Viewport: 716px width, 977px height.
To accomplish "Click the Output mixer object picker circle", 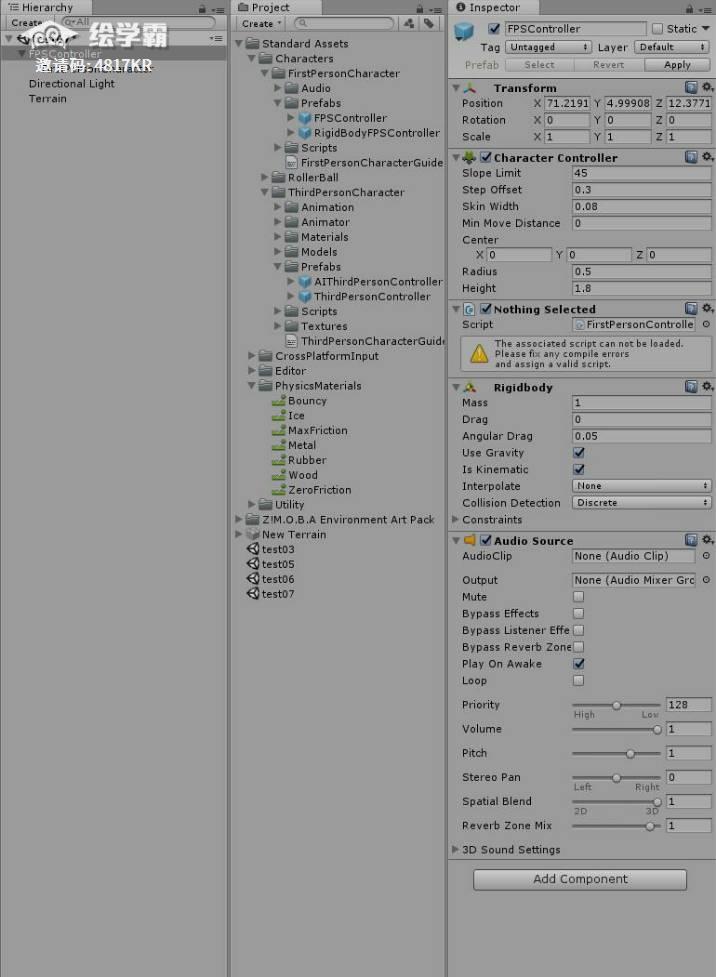I will pos(706,580).
